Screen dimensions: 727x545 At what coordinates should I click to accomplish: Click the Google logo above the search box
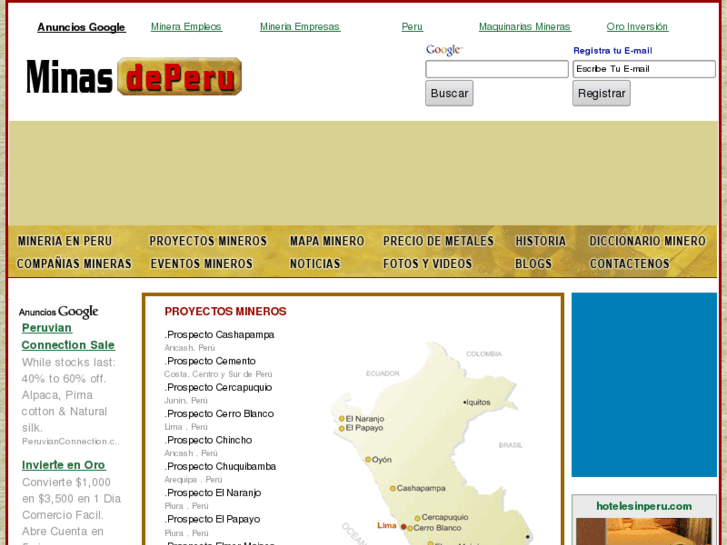[x=444, y=50]
